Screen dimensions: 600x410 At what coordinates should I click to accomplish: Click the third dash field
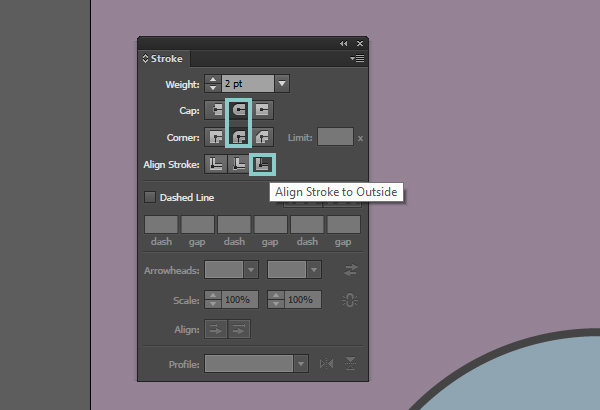(x=307, y=224)
